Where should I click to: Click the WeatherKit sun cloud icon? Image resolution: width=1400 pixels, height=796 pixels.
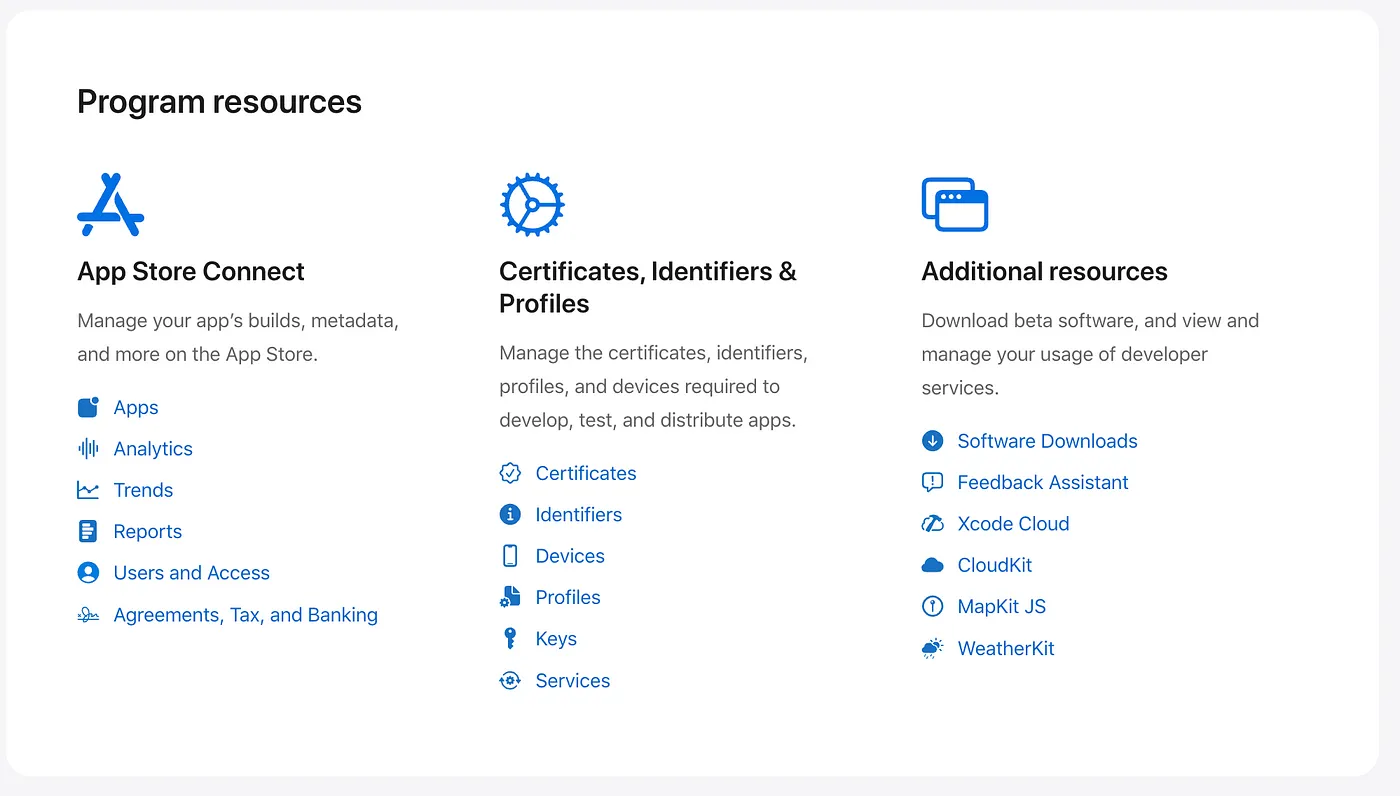click(932, 648)
